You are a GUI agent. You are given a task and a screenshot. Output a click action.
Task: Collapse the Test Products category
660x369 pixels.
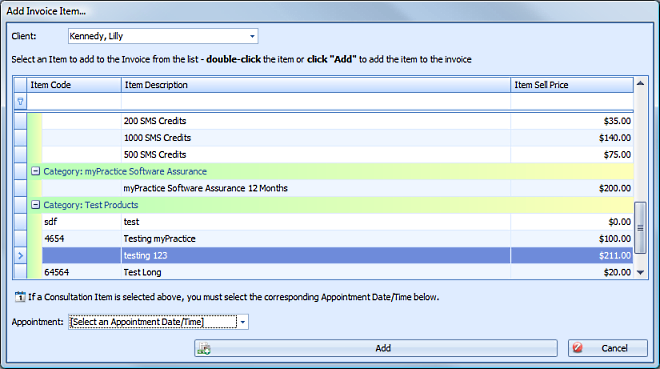tap(36, 205)
